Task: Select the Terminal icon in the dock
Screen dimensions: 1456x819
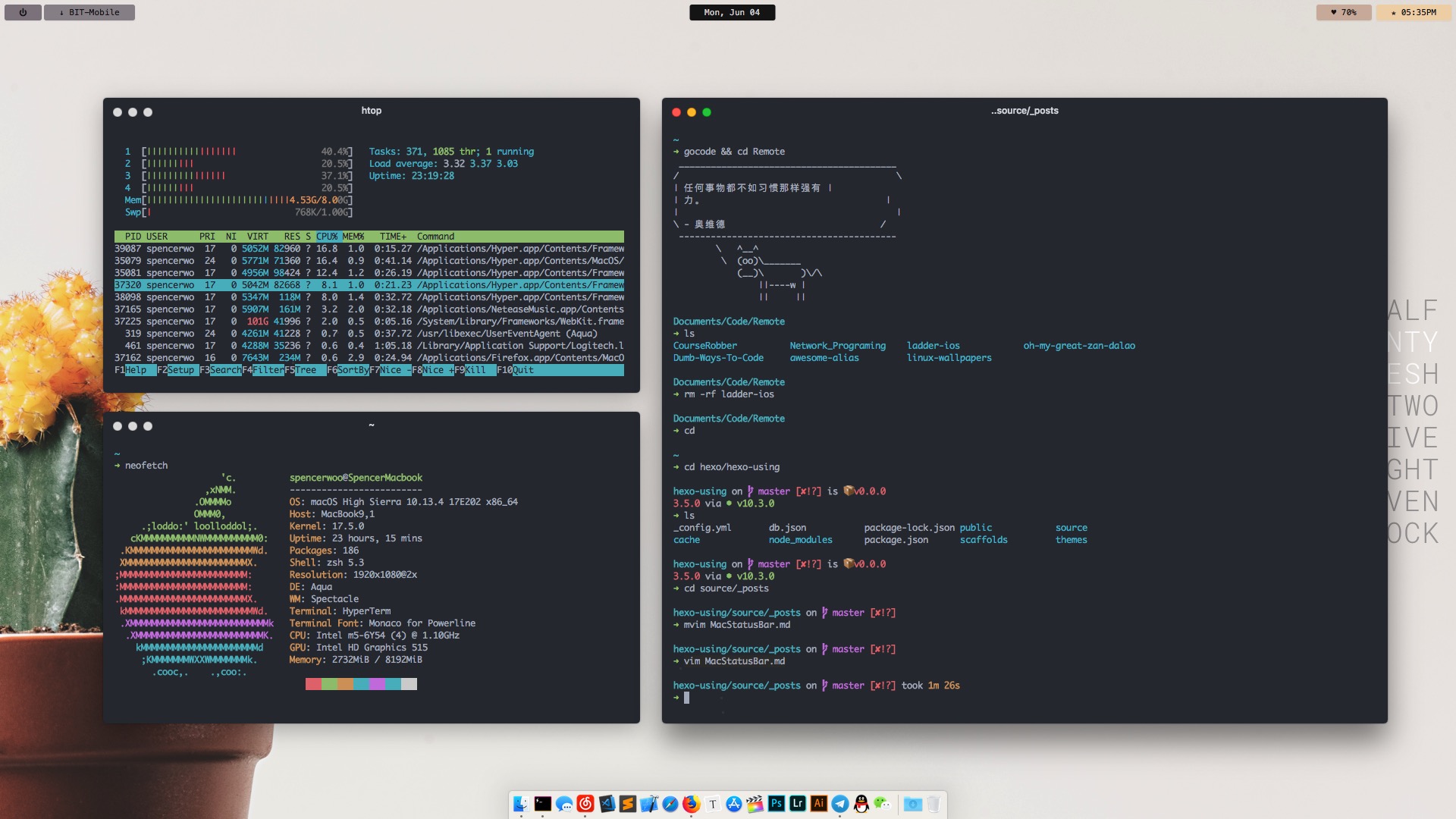Action: (x=541, y=803)
